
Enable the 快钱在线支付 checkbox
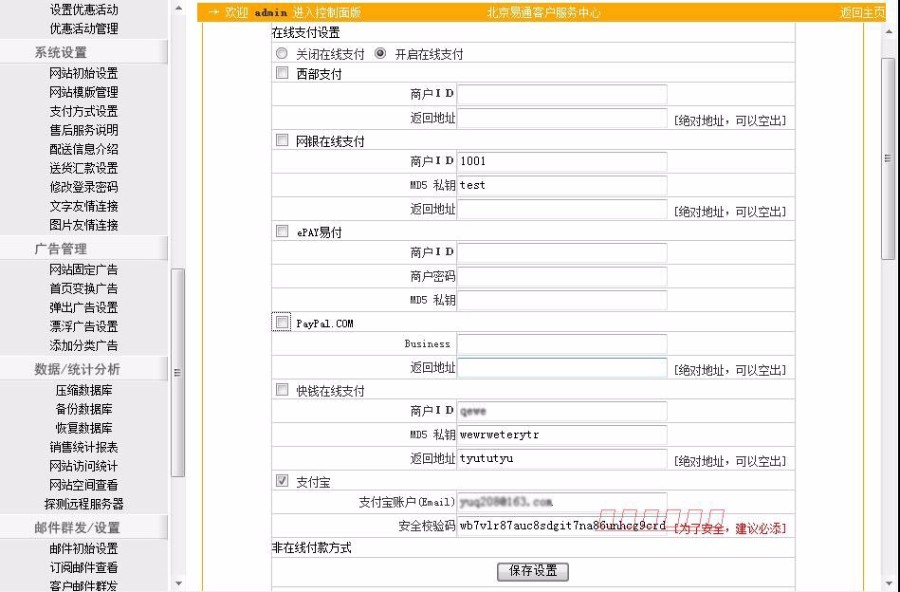click(x=282, y=390)
